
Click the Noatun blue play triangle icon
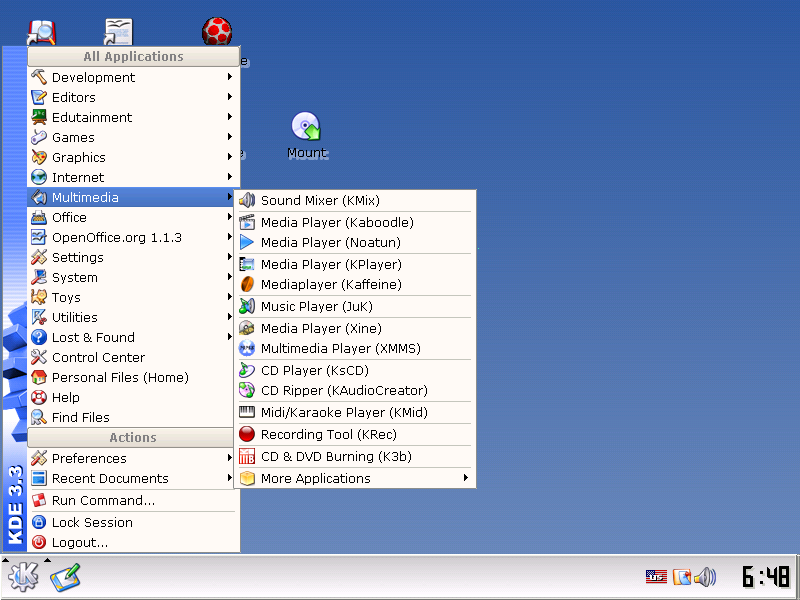coord(247,242)
